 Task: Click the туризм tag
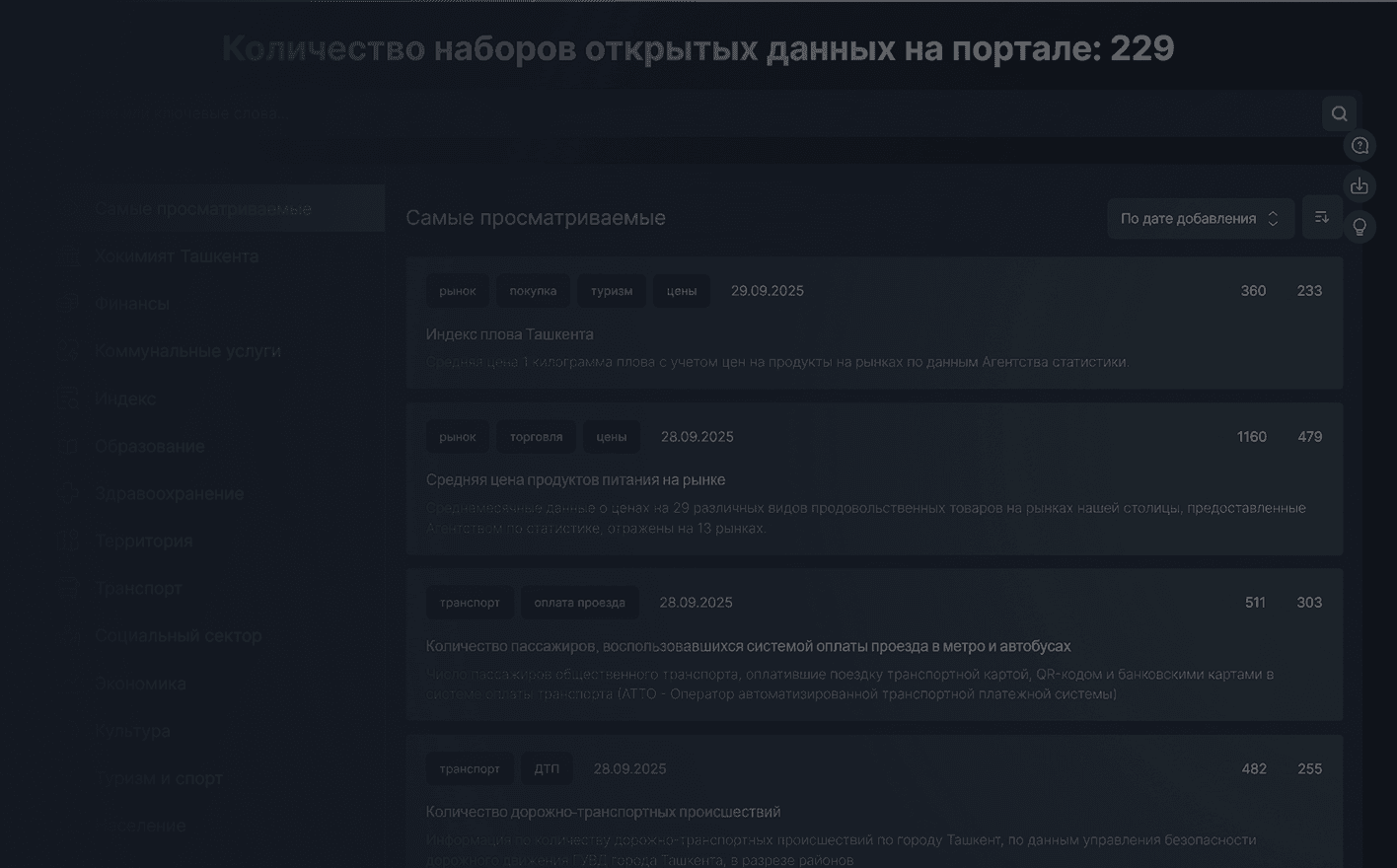click(612, 290)
